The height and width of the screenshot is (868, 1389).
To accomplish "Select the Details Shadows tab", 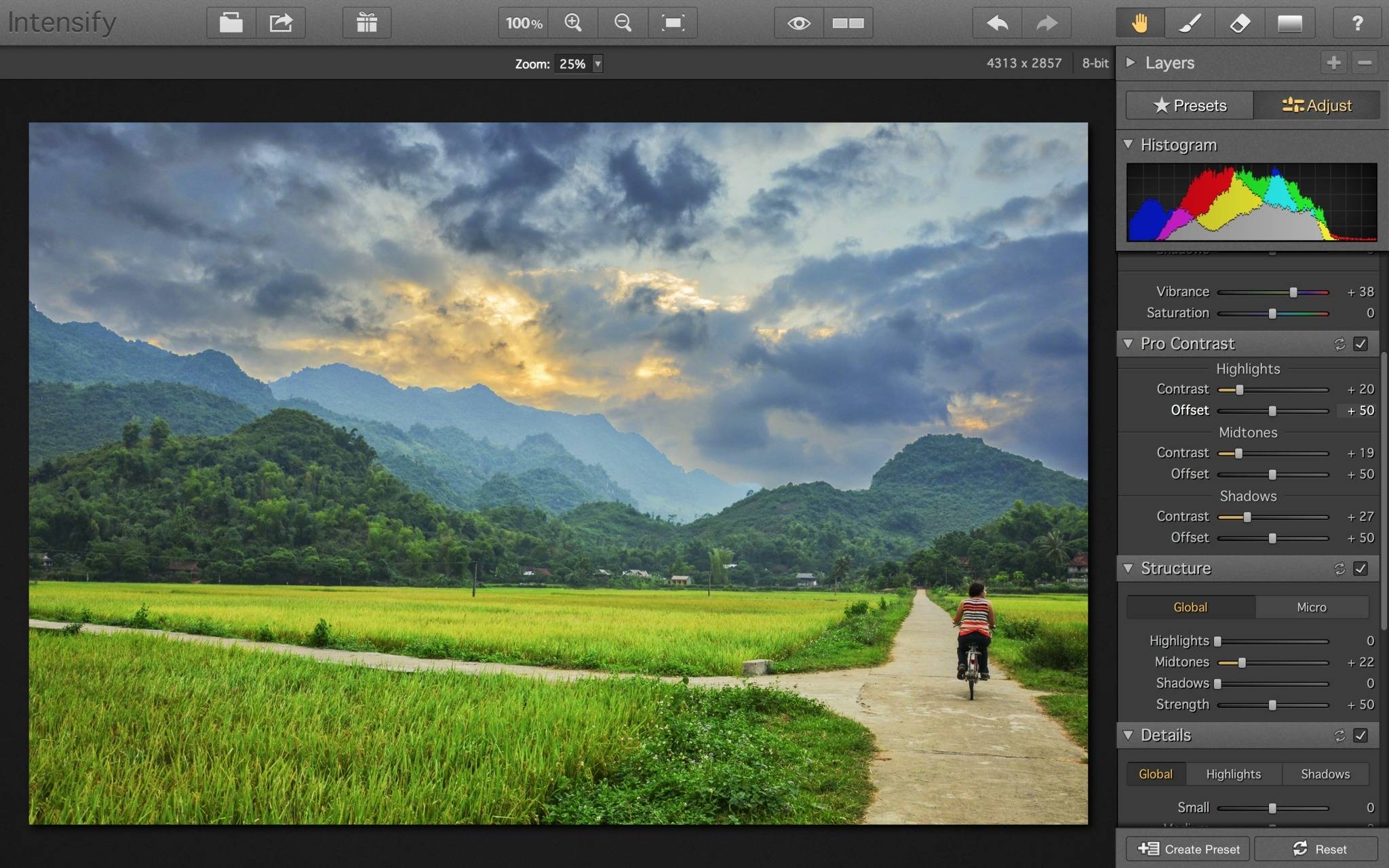I will pos(1325,774).
